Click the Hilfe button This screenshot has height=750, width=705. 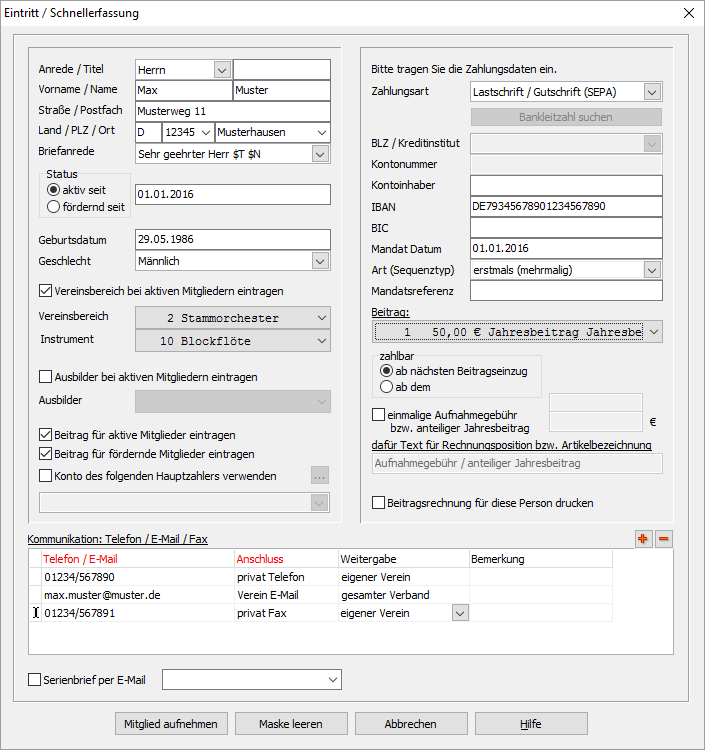pyautogui.click(x=530, y=724)
